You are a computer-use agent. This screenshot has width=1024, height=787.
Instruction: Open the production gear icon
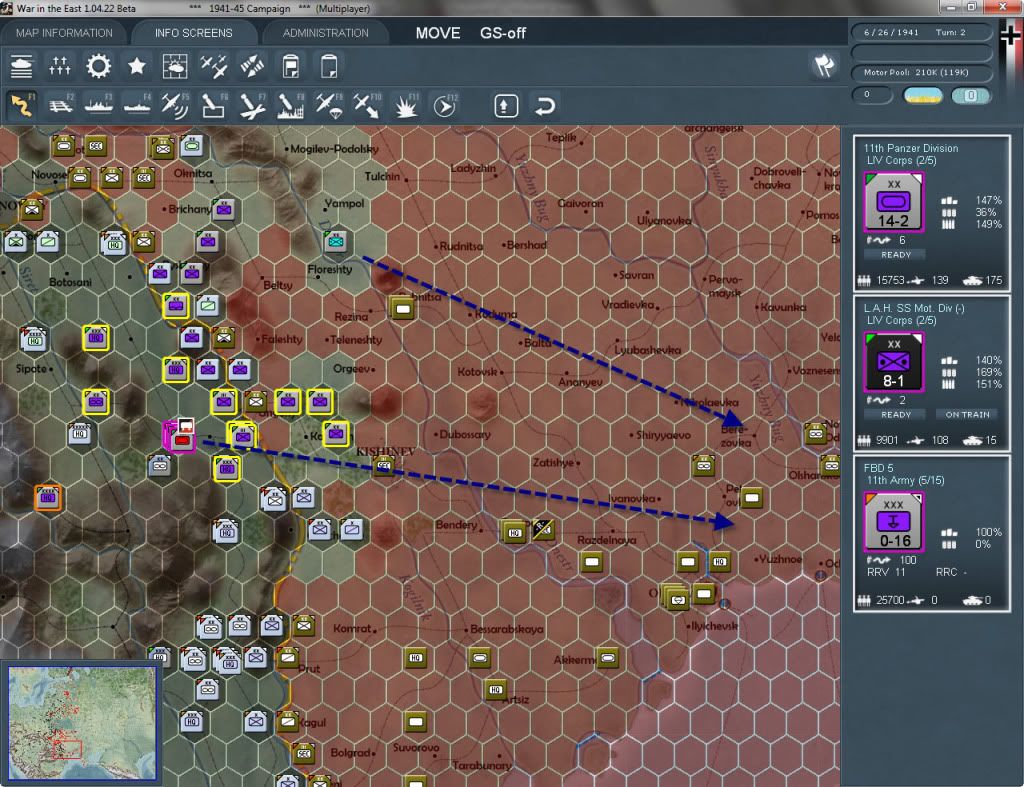99,67
